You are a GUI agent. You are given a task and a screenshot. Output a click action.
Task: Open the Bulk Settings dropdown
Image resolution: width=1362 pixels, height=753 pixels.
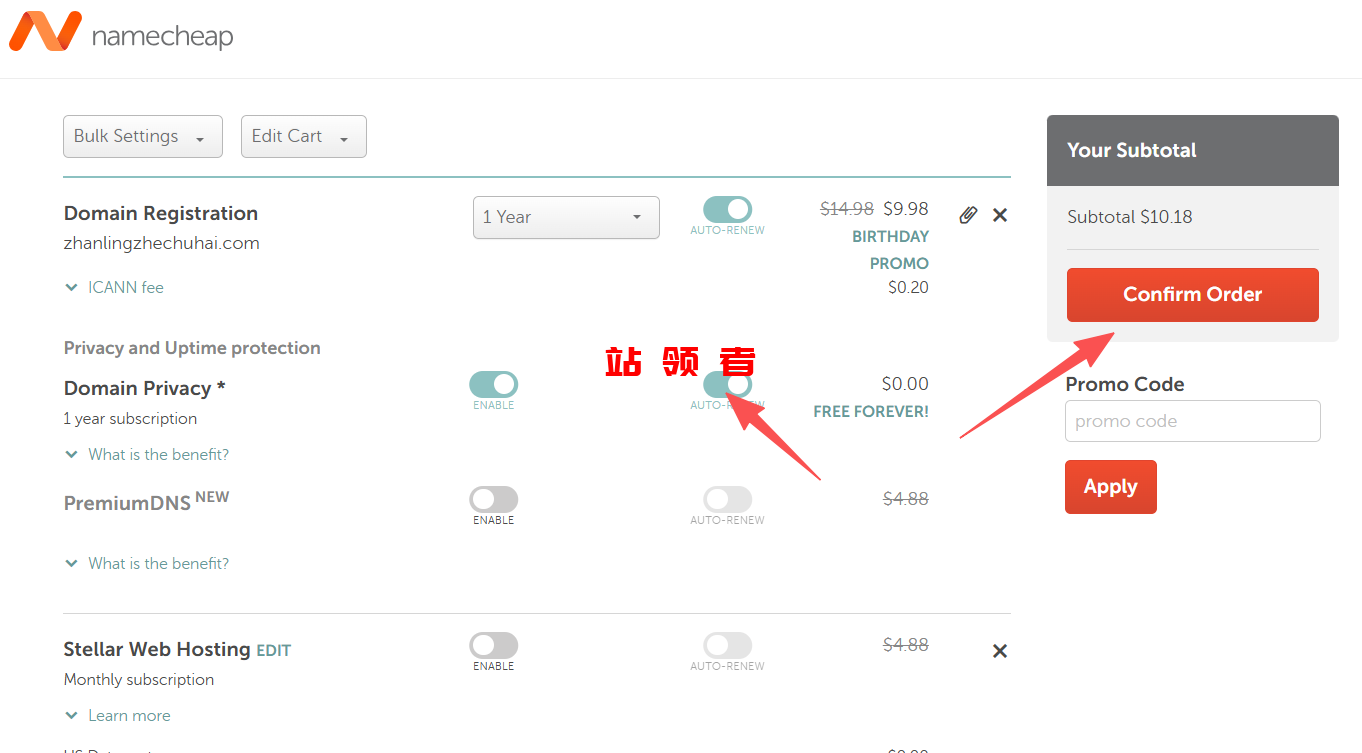pos(139,137)
